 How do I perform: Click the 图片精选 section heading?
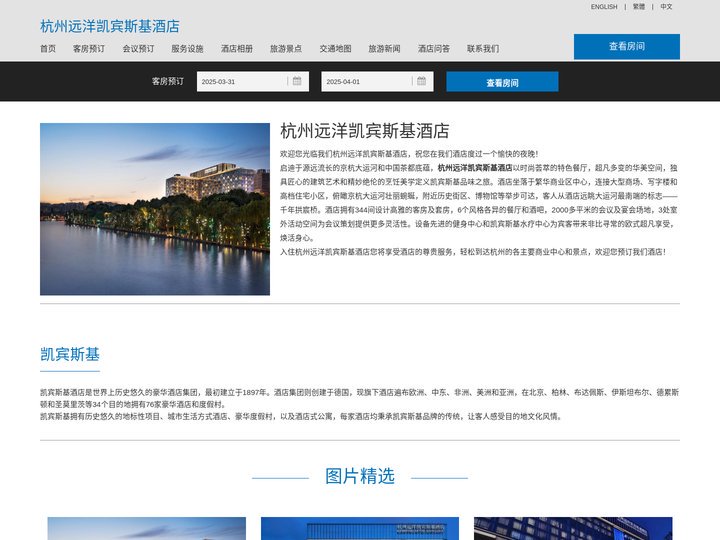pos(360,476)
